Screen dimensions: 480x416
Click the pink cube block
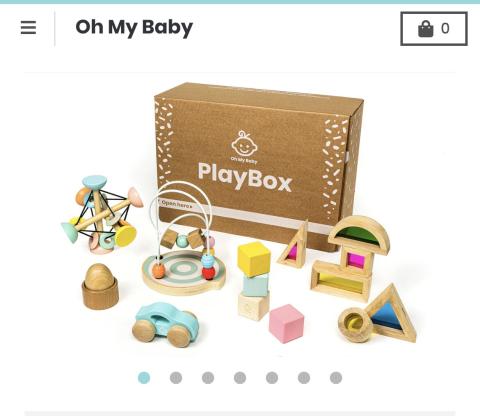tap(286, 324)
